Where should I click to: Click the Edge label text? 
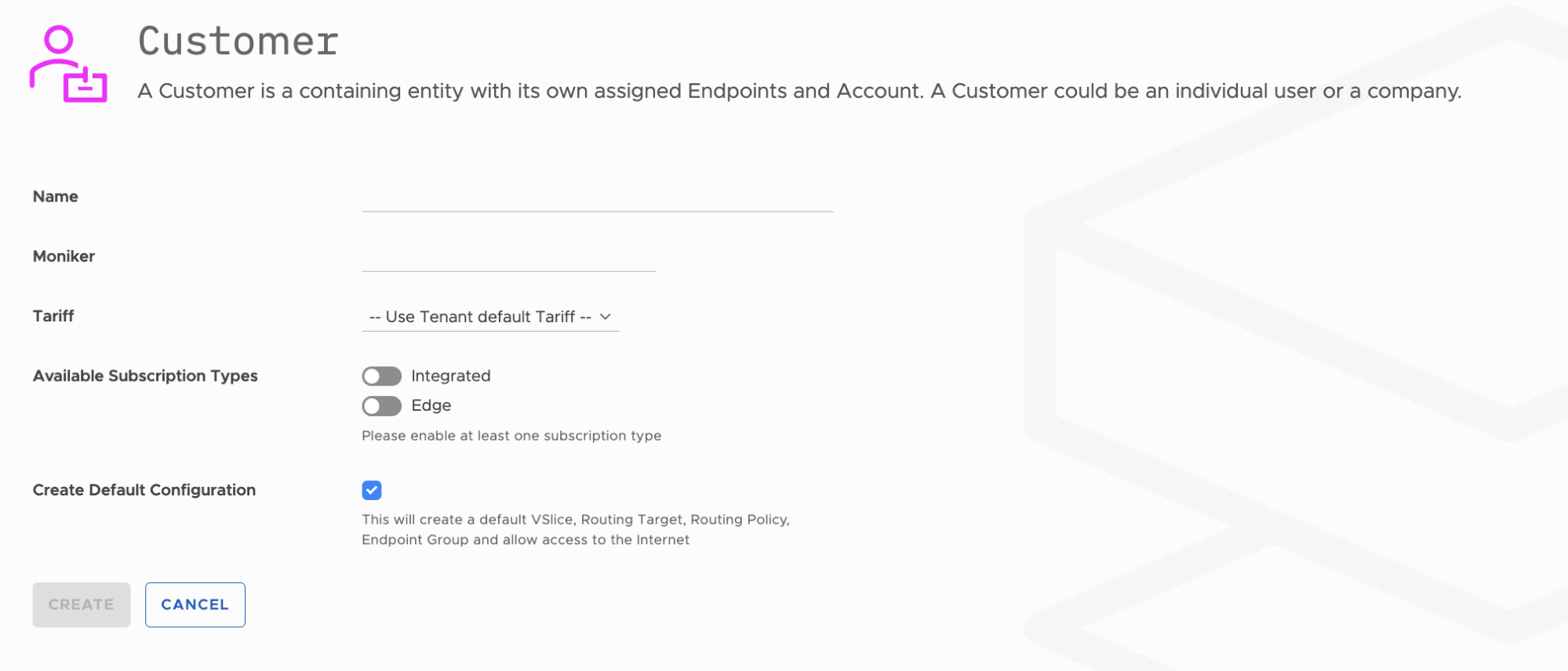click(x=431, y=406)
